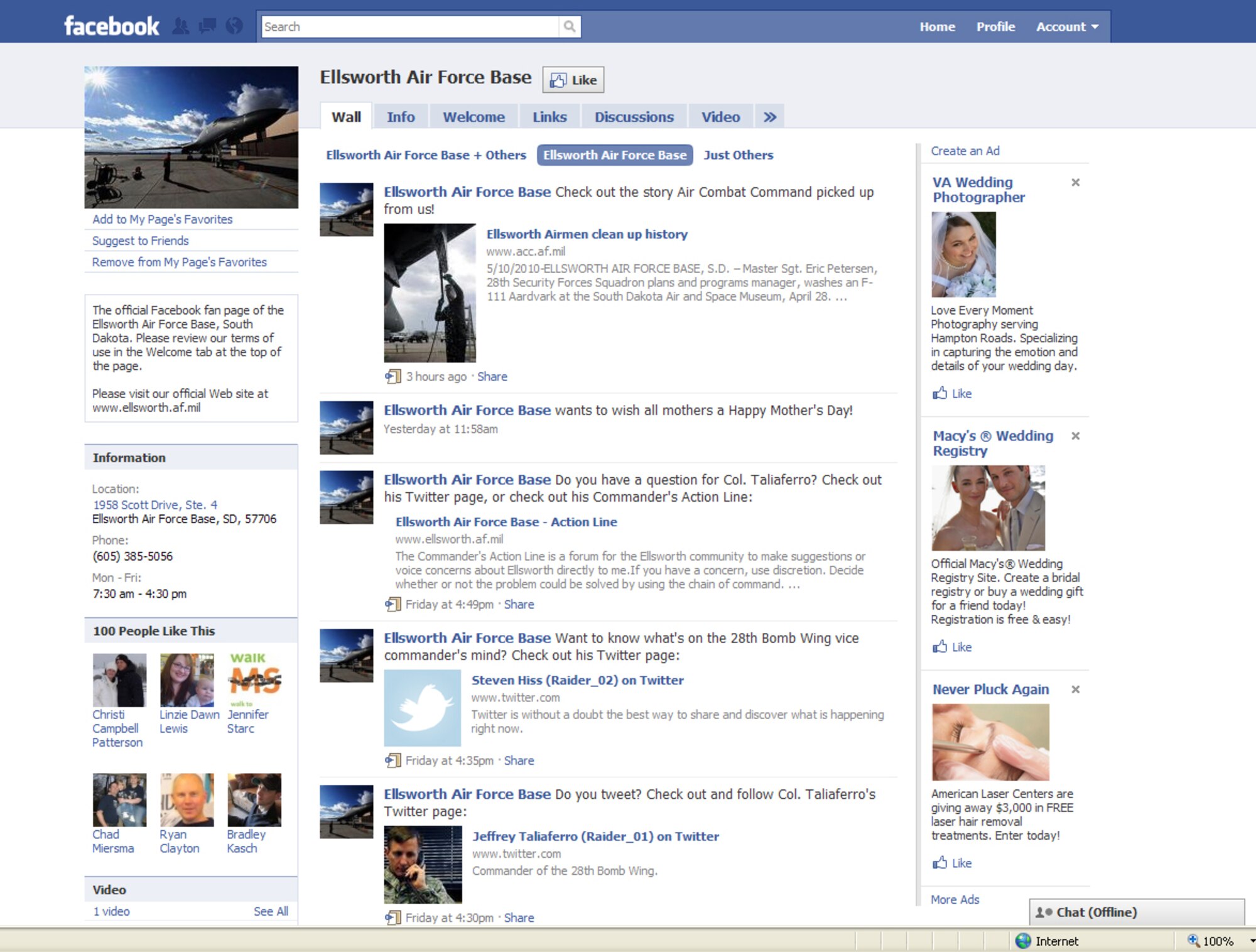Click the page's bomber profile picture

click(191, 137)
